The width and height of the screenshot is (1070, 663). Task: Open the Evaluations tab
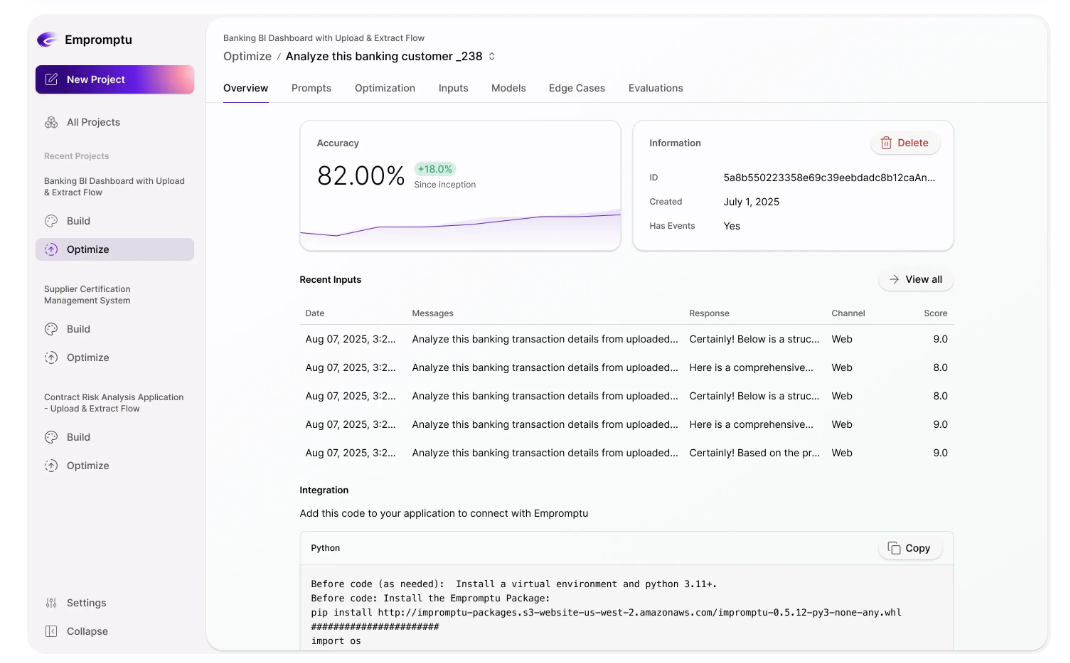[655, 88]
